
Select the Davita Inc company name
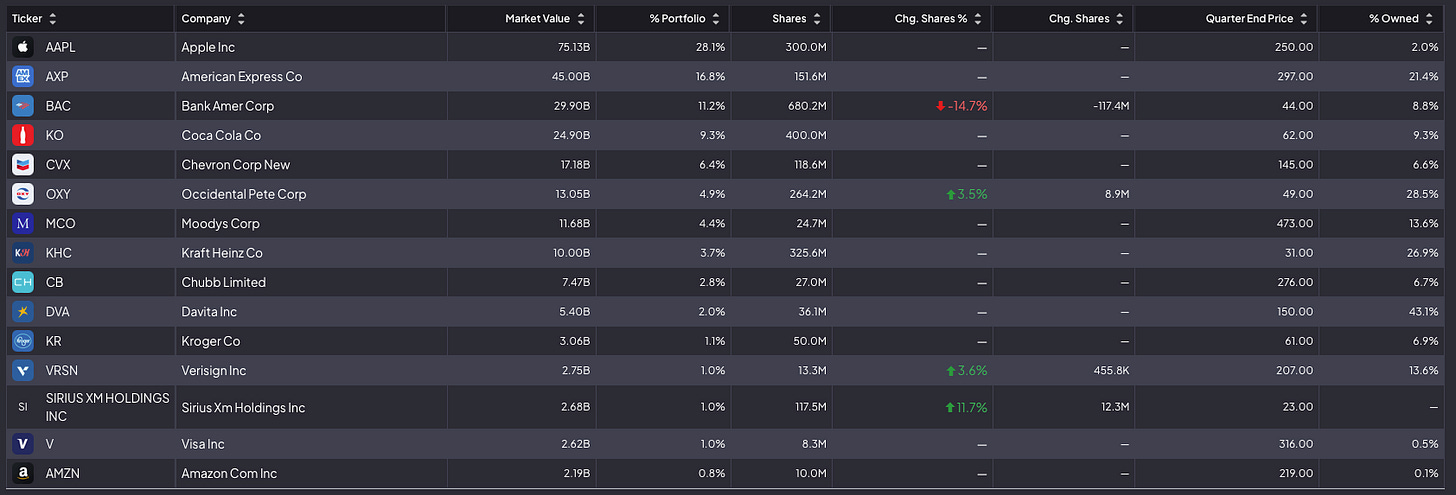(x=210, y=312)
